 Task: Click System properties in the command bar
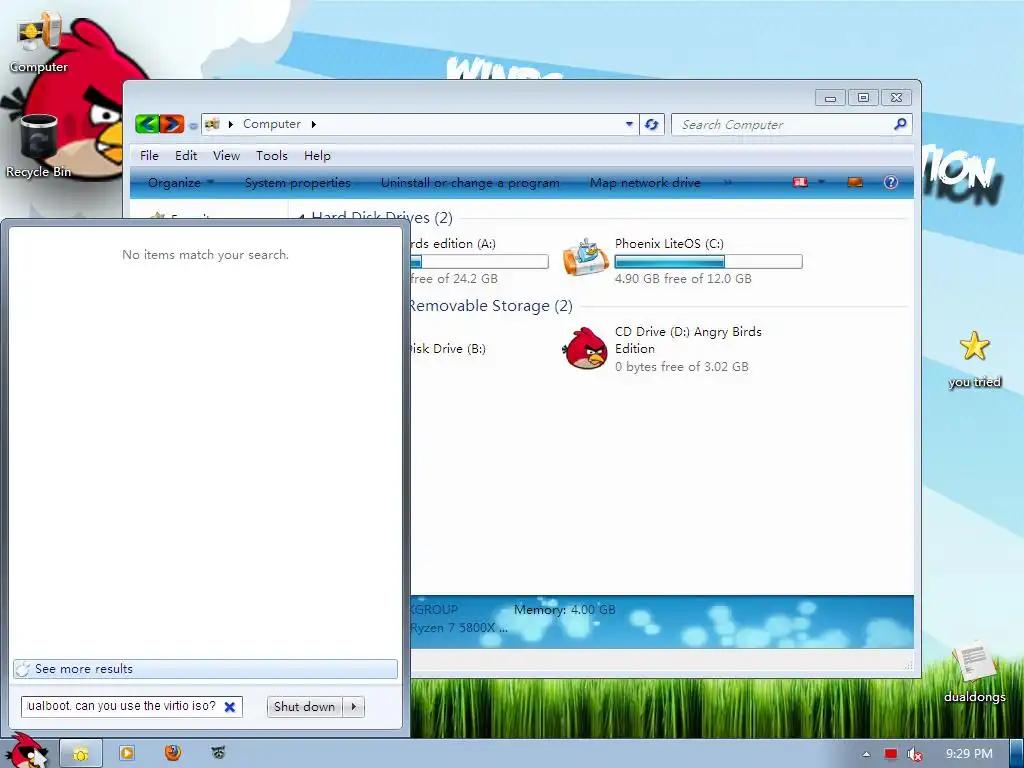click(x=297, y=183)
